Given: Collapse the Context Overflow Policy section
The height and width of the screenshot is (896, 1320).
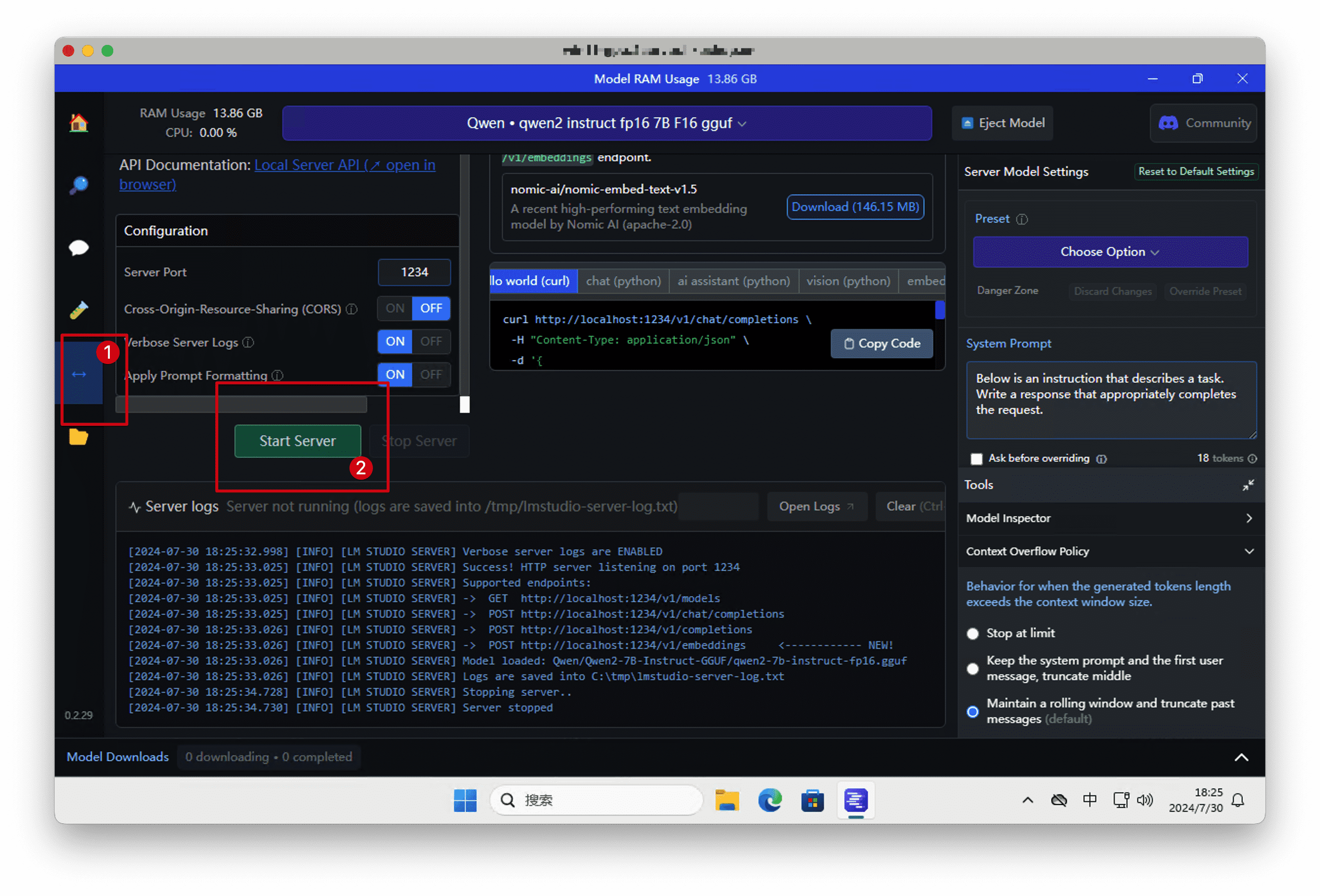Looking at the screenshot, I should (1111, 551).
